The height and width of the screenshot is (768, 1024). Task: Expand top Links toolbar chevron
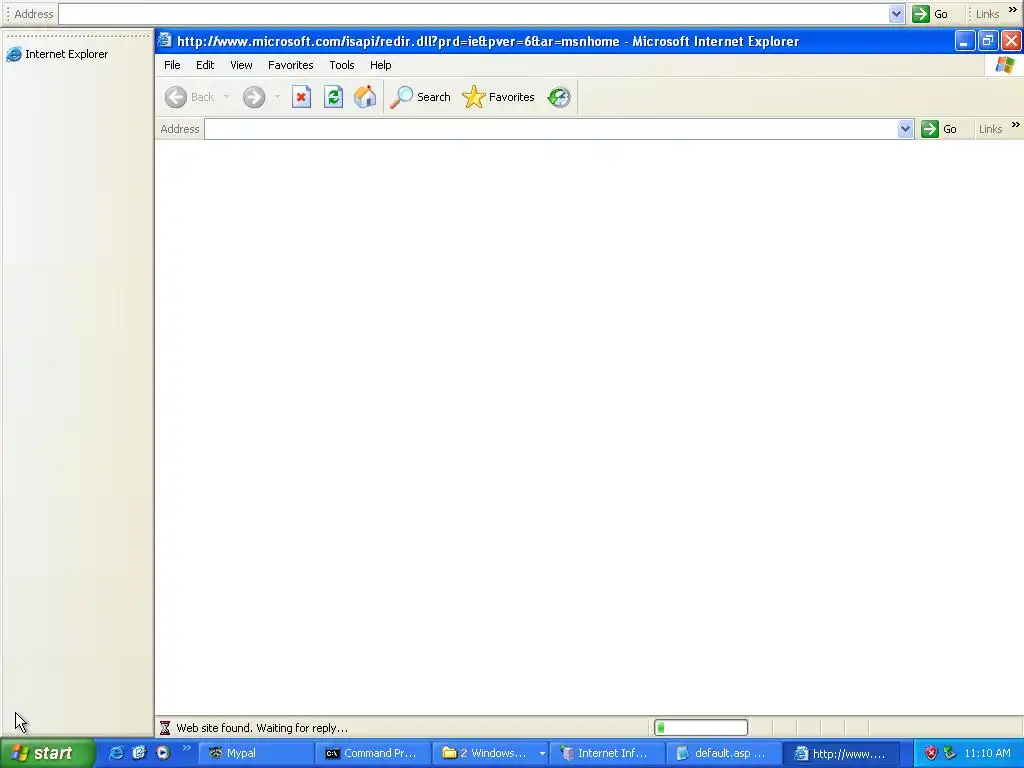pos(1013,9)
